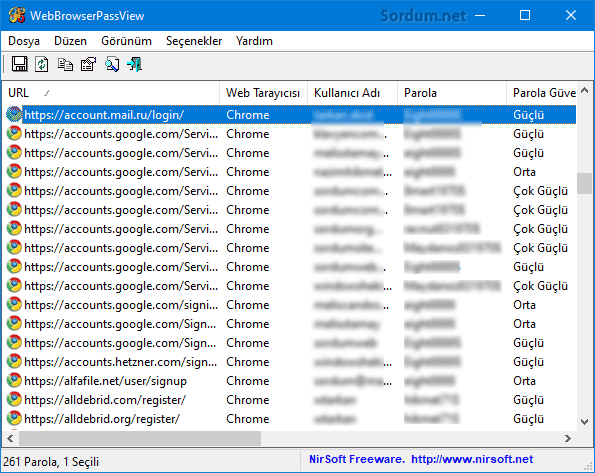Sort by Parola Güve column header
This screenshot has width=595, height=473.
coord(541,93)
